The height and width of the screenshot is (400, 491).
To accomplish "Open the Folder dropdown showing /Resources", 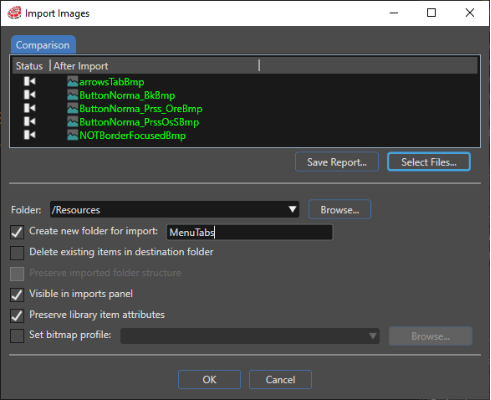I will (174, 209).
